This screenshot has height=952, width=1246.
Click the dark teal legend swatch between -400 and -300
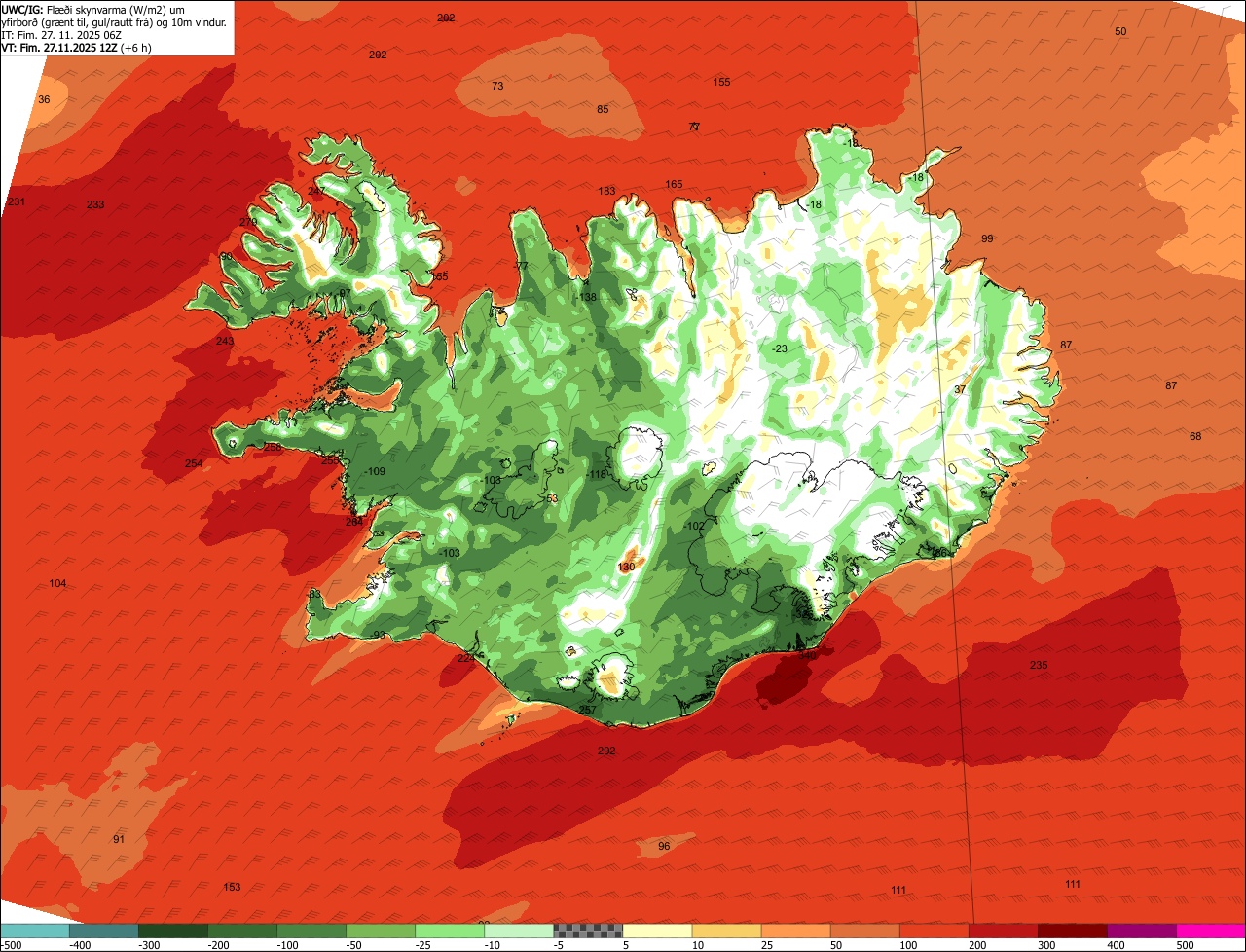pos(104,931)
